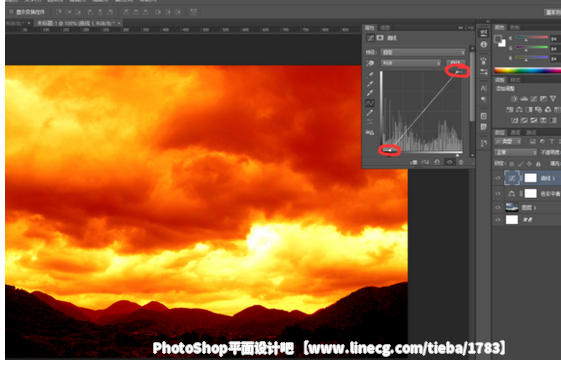Click the curves adjustment icon in Properties header
The height and width of the screenshot is (367, 561).
click(370, 38)
